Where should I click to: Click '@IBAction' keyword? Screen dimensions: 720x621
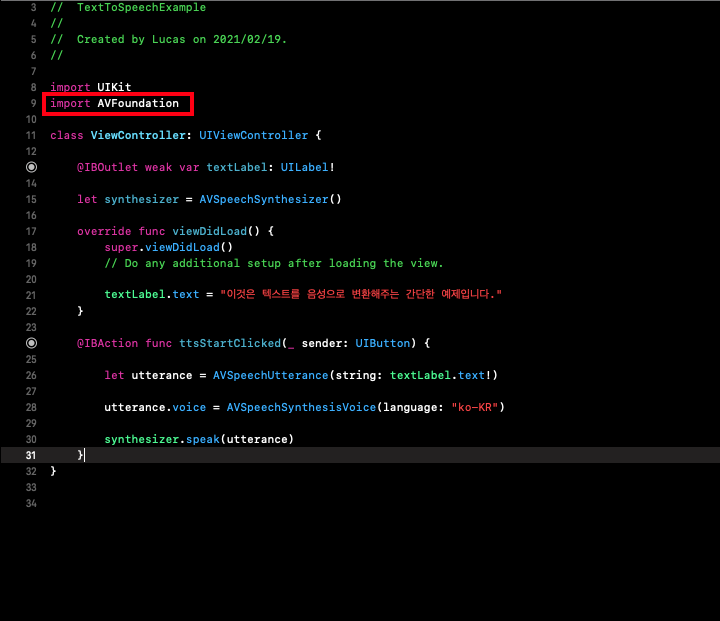[x=107, y=343]
